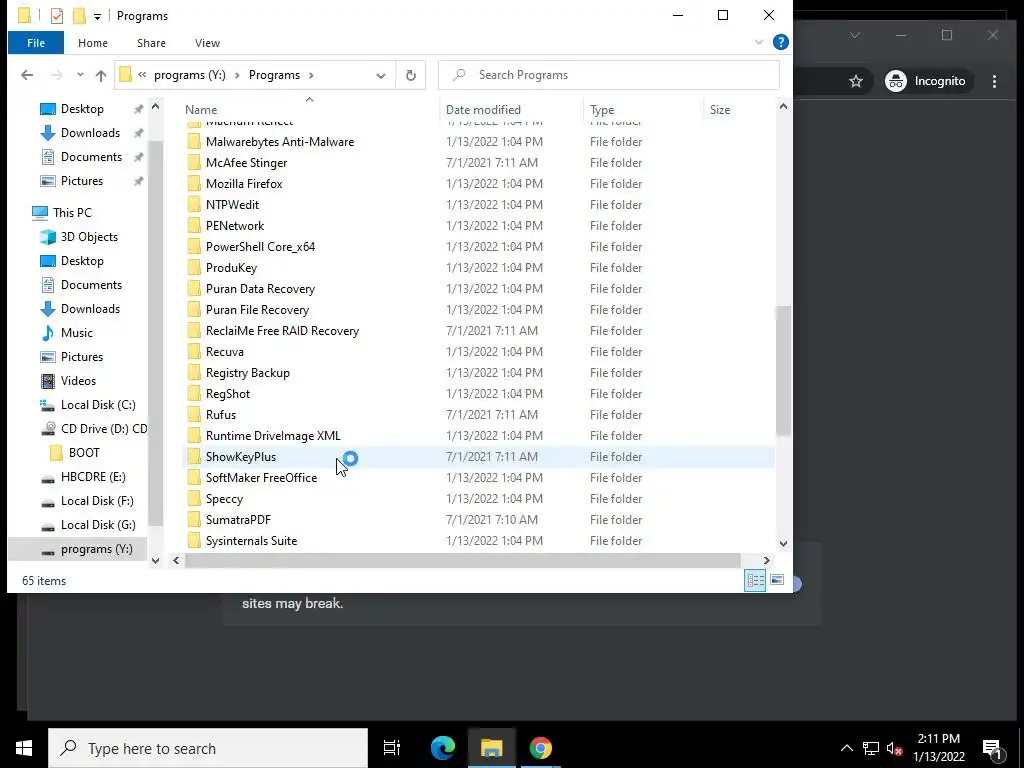Switch to details view layout icon
The width and height of the screenshot is (1024, 768).
tap(756, 580)
